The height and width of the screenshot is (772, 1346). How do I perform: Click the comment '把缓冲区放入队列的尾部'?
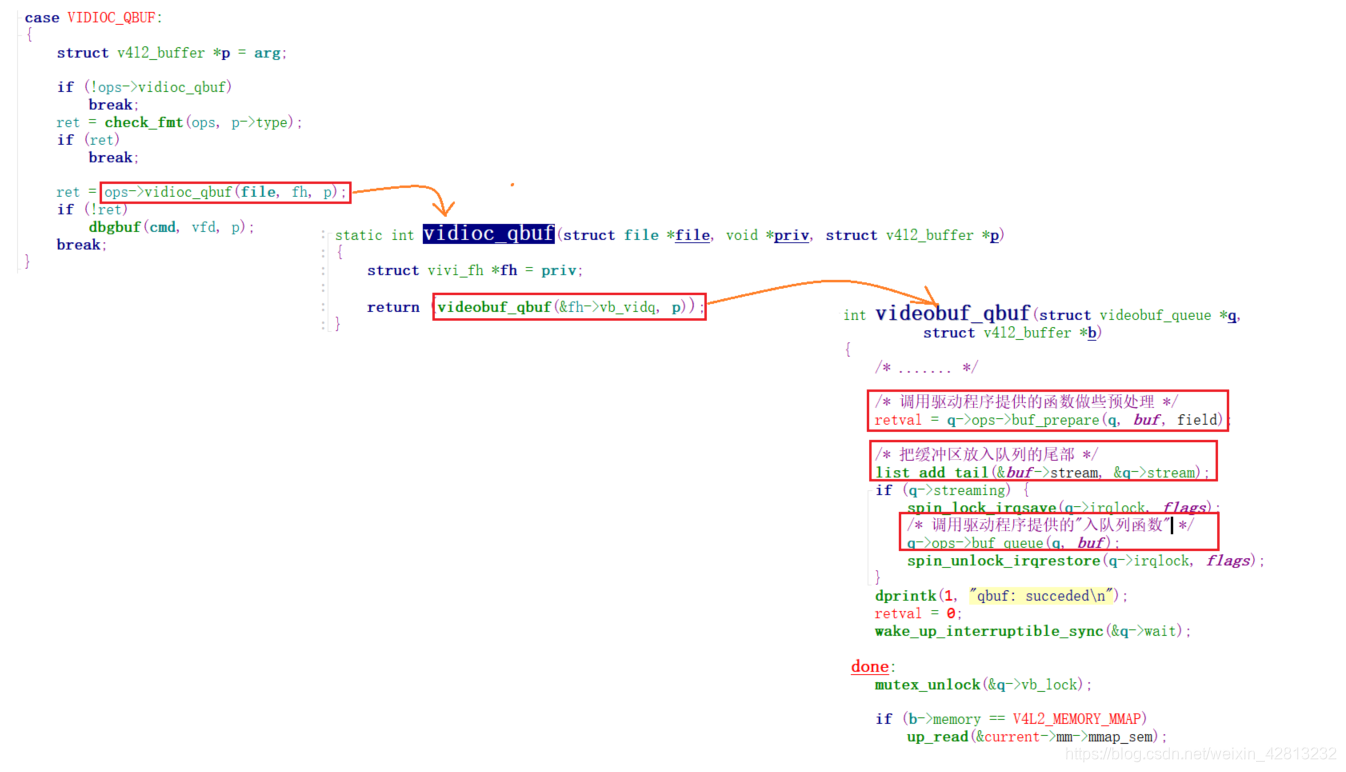point(987,454)
